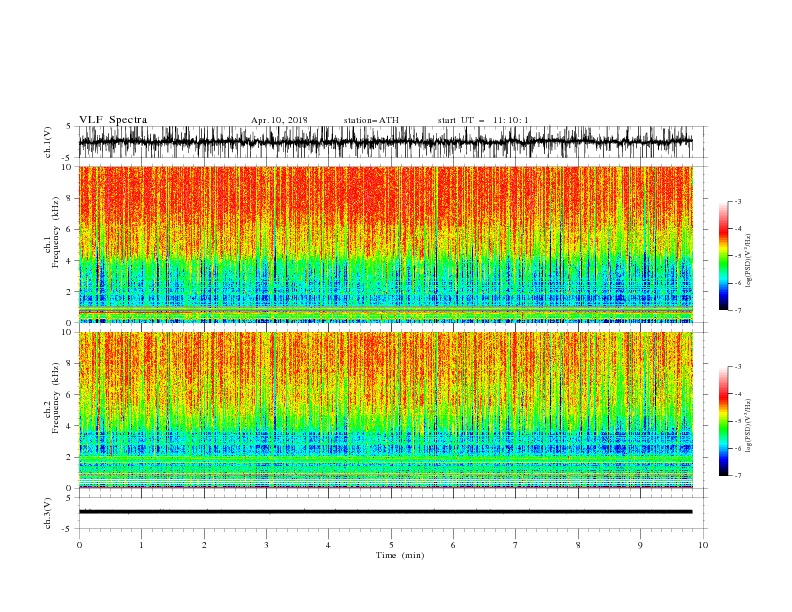This screenshot has height=612, width=792.
Task: Click the '4' tick on the time axis
Action: point(328,545)
